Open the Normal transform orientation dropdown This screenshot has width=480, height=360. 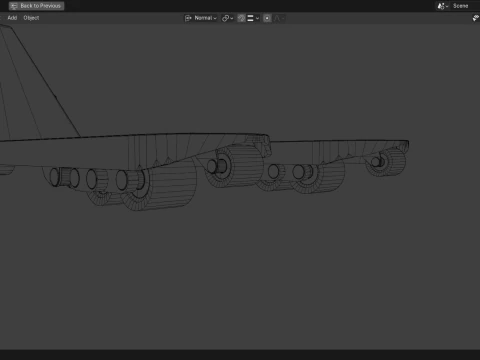point(201,18)
